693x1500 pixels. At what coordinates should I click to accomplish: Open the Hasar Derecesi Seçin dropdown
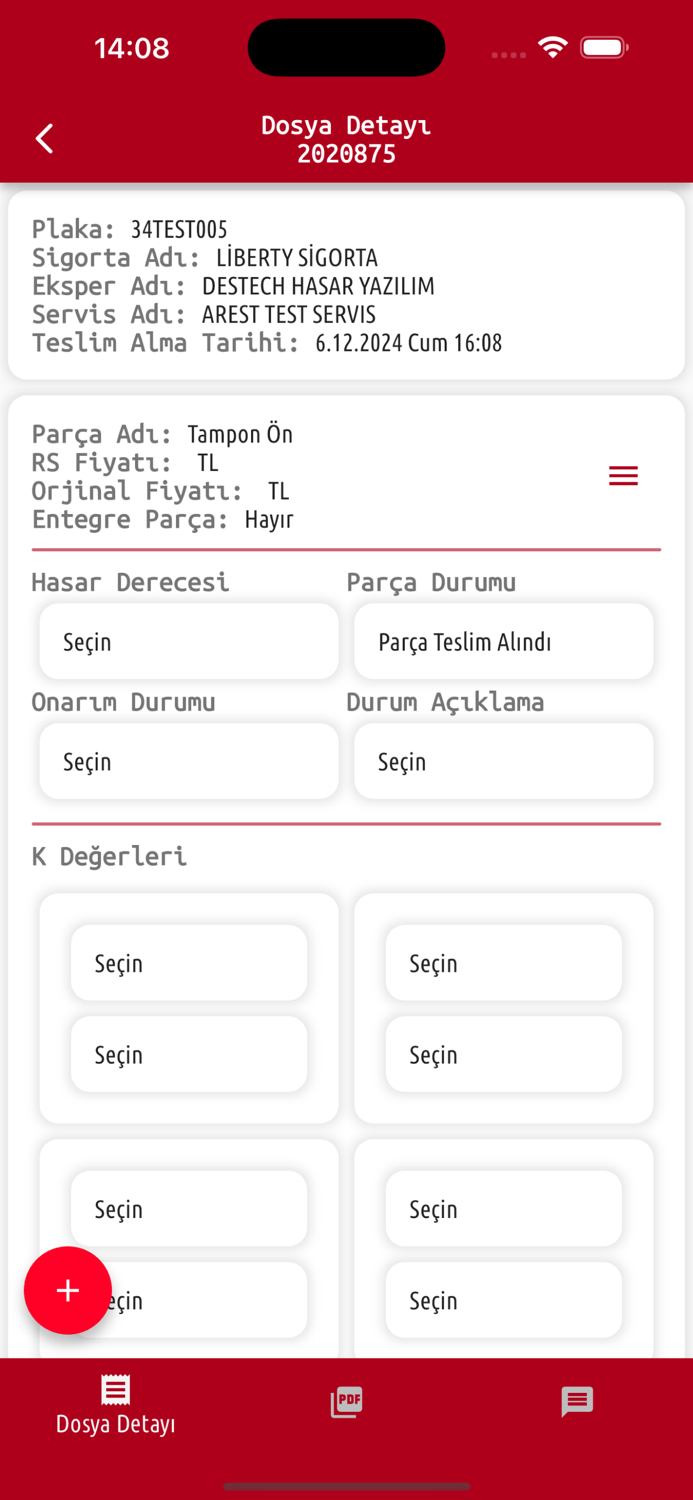[x=189, y=641]
